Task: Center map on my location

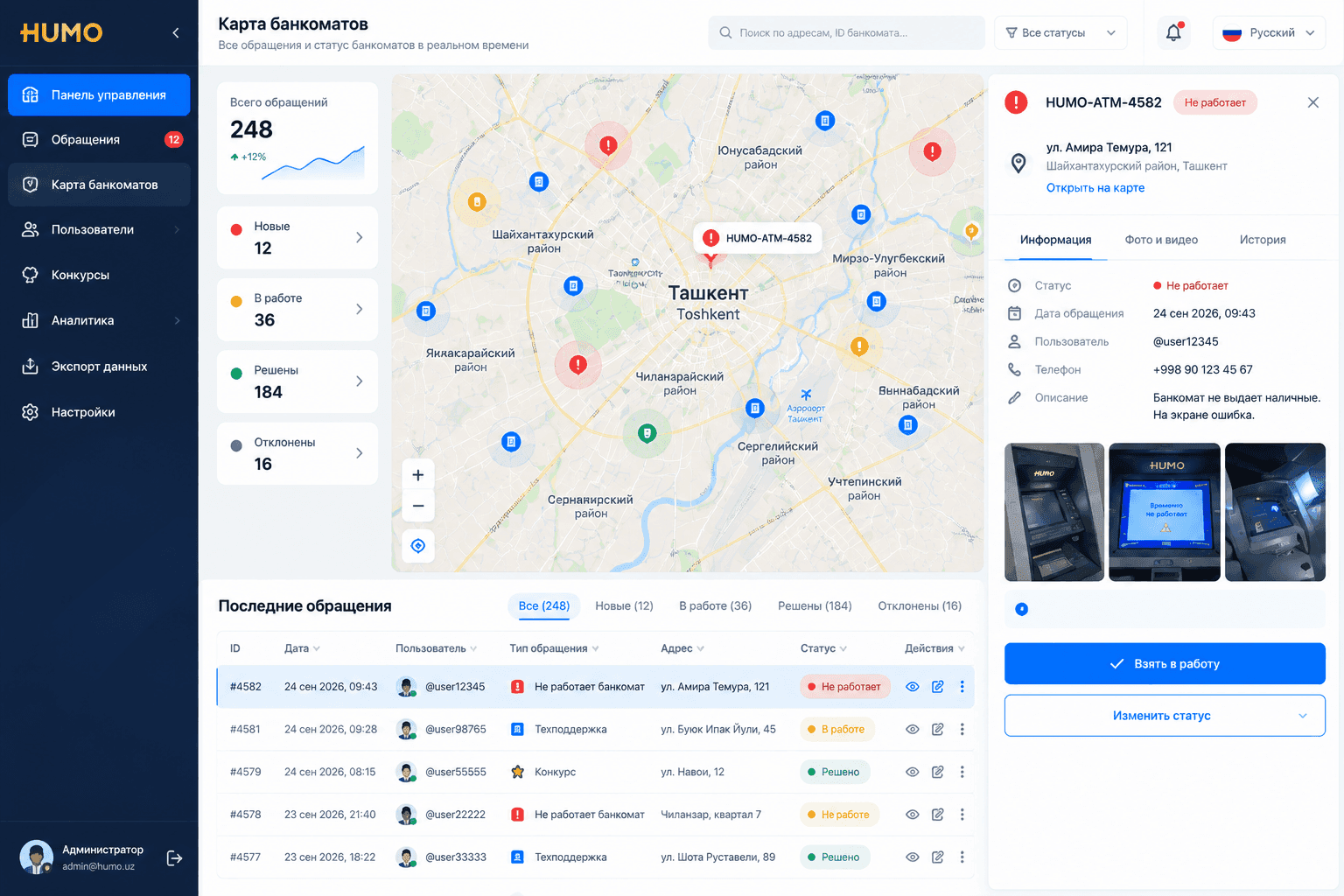Action: pyautogui.click(x=418, y=546)
